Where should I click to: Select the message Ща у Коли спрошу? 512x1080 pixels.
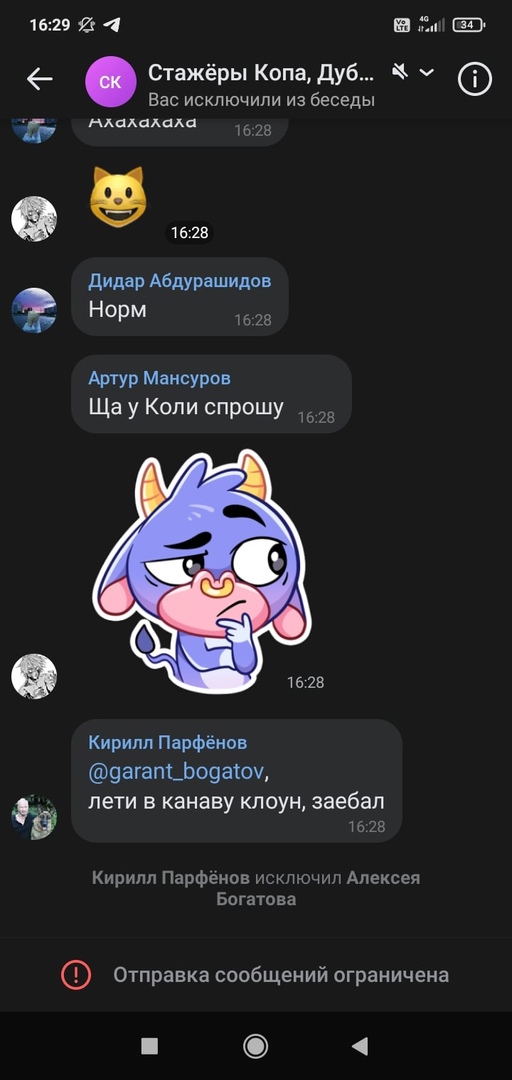tap(211, 394)
